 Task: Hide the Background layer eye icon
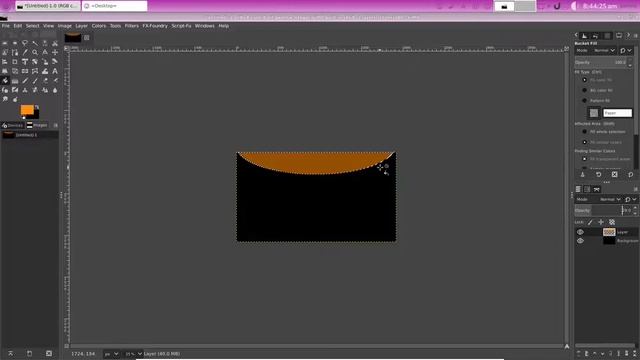580,241
